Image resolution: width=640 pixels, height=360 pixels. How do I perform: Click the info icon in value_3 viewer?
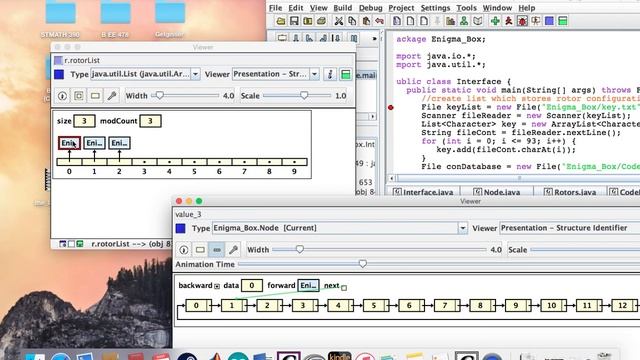pos(184,250)
